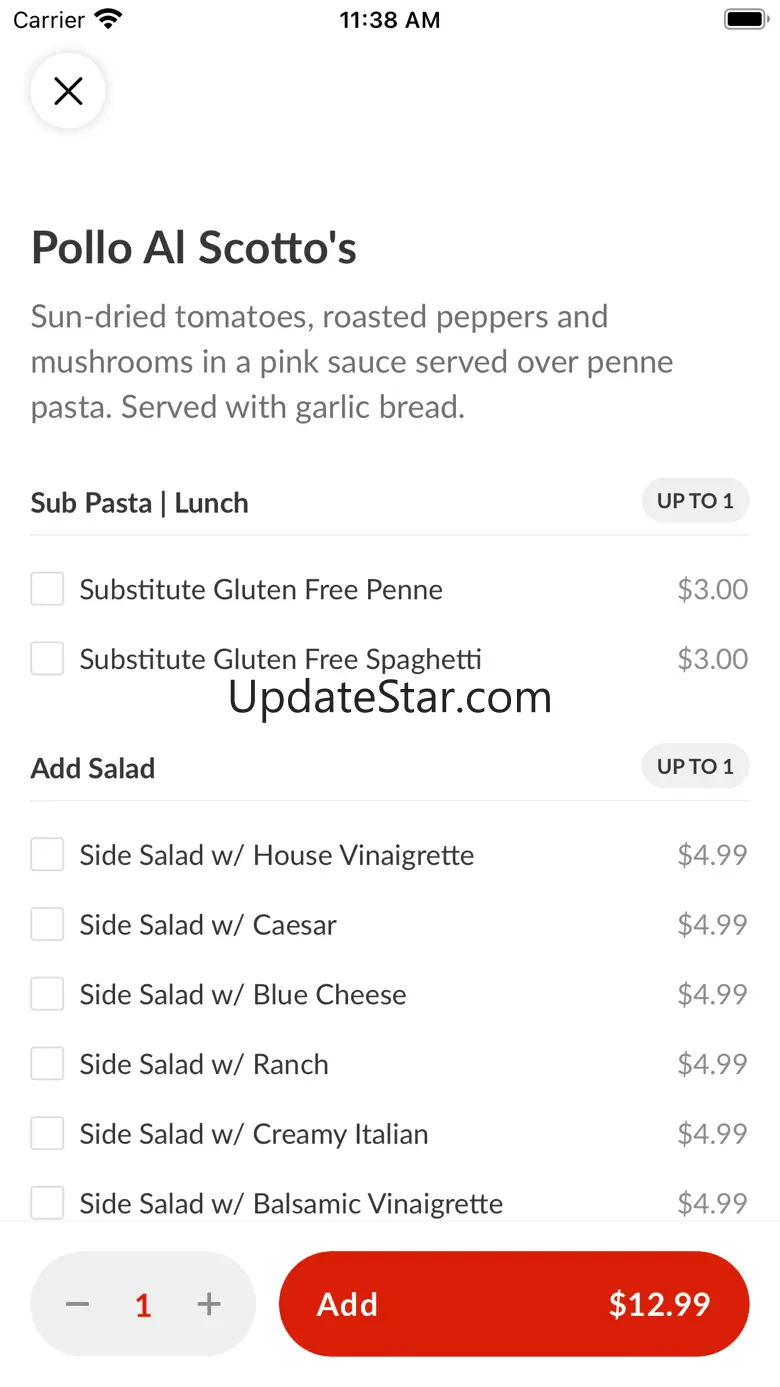Tap the quantity number 1
The image size is (780, 1387).
click(x=143, y=1305)
